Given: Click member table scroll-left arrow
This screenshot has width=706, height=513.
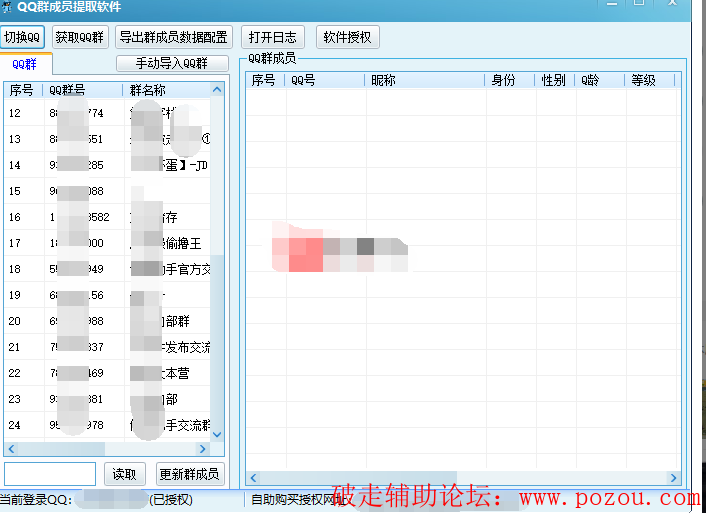Looking at the screenshot, I should click(253, 477).
